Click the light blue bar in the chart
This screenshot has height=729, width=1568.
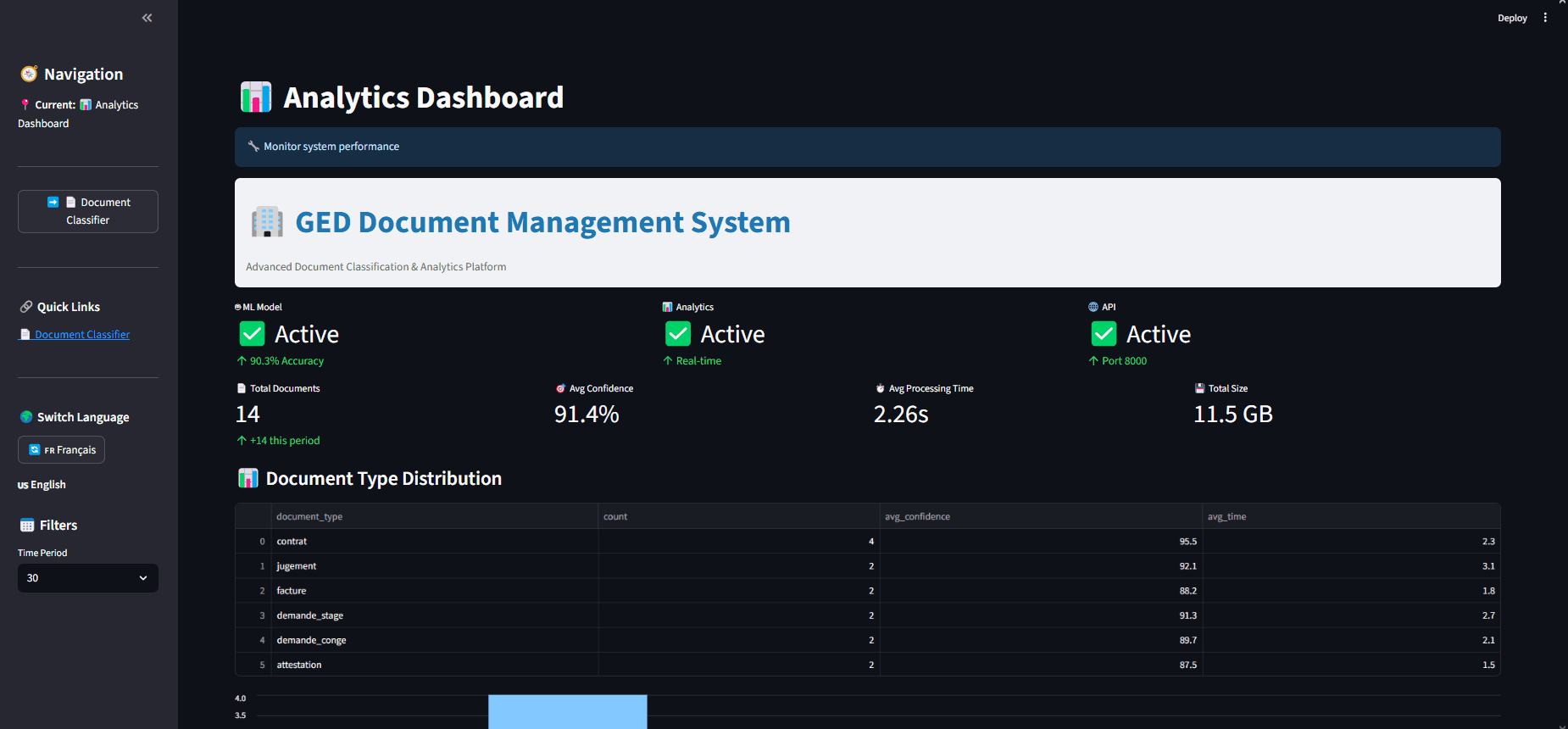point(568,712)
